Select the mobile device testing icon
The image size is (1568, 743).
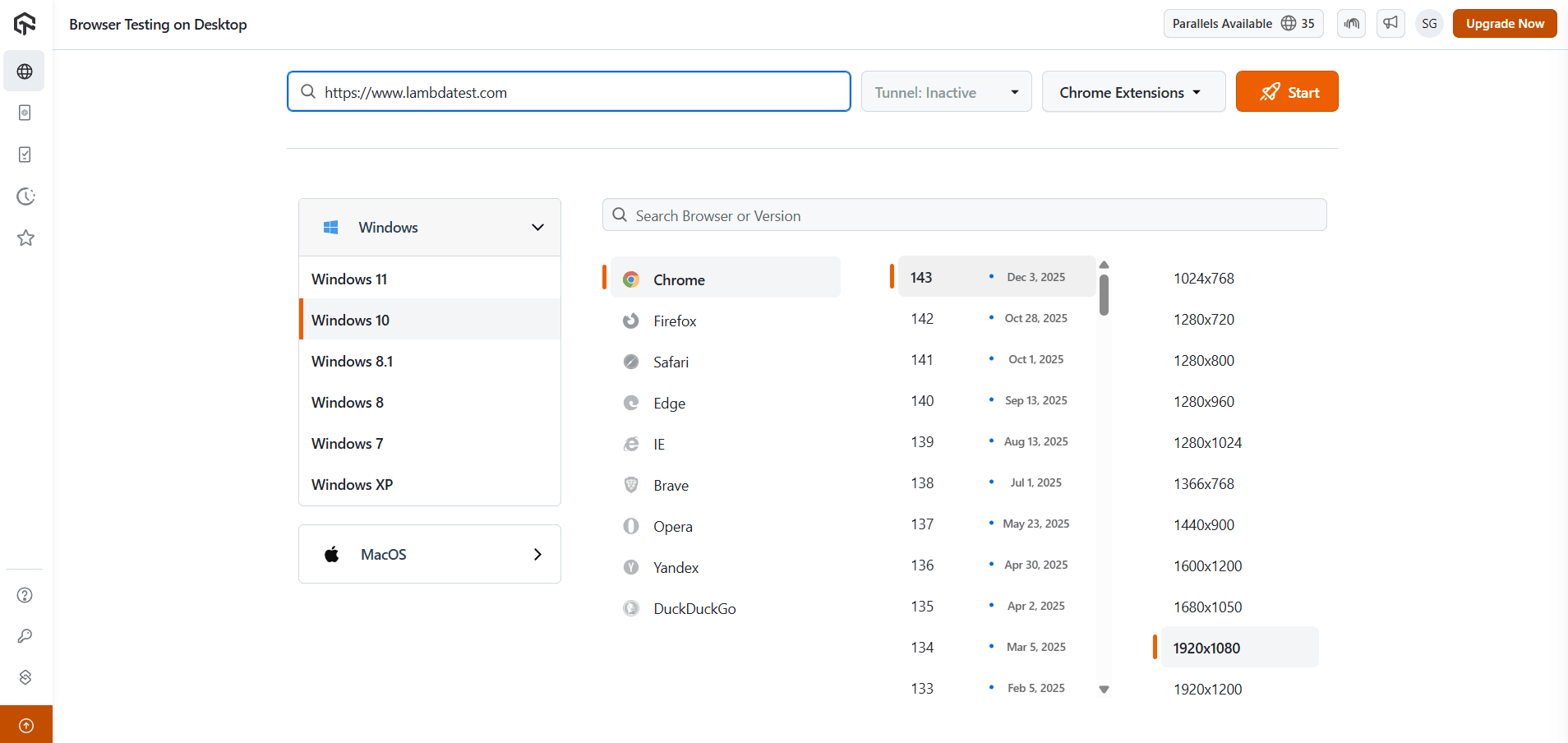(25, 113)
